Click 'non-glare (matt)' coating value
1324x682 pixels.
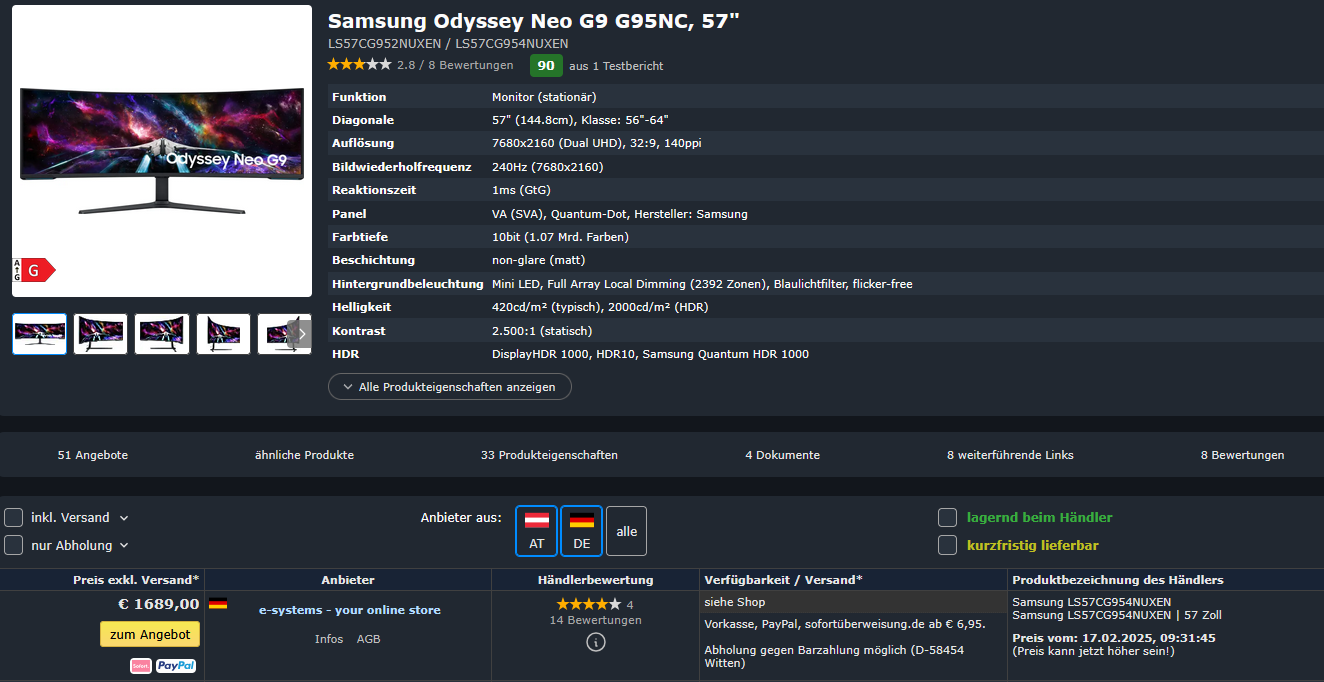pyautogui.click(x=539, y=260)
